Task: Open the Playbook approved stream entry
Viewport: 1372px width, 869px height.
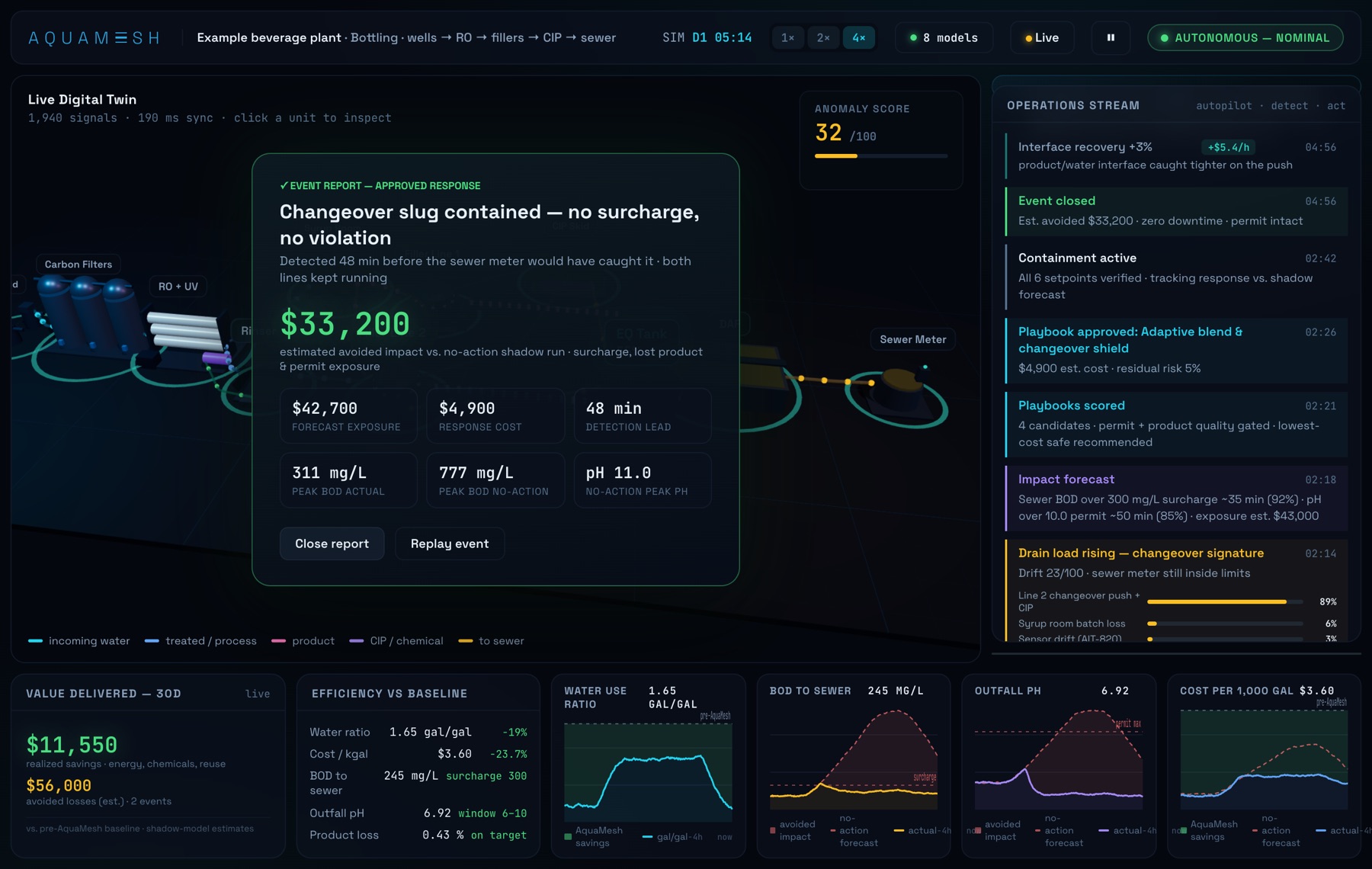Action: (x=1176, y=351)
